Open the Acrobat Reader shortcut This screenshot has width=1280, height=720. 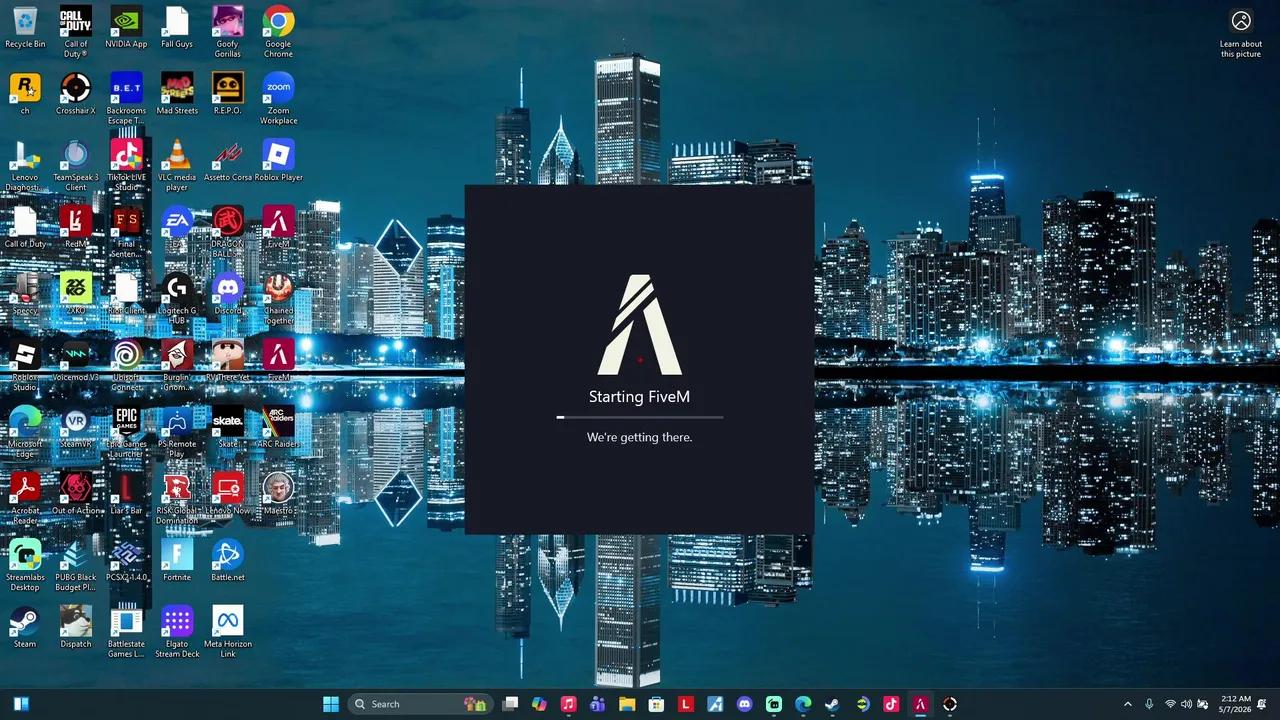pyautogui.click(x=25, y=498)
